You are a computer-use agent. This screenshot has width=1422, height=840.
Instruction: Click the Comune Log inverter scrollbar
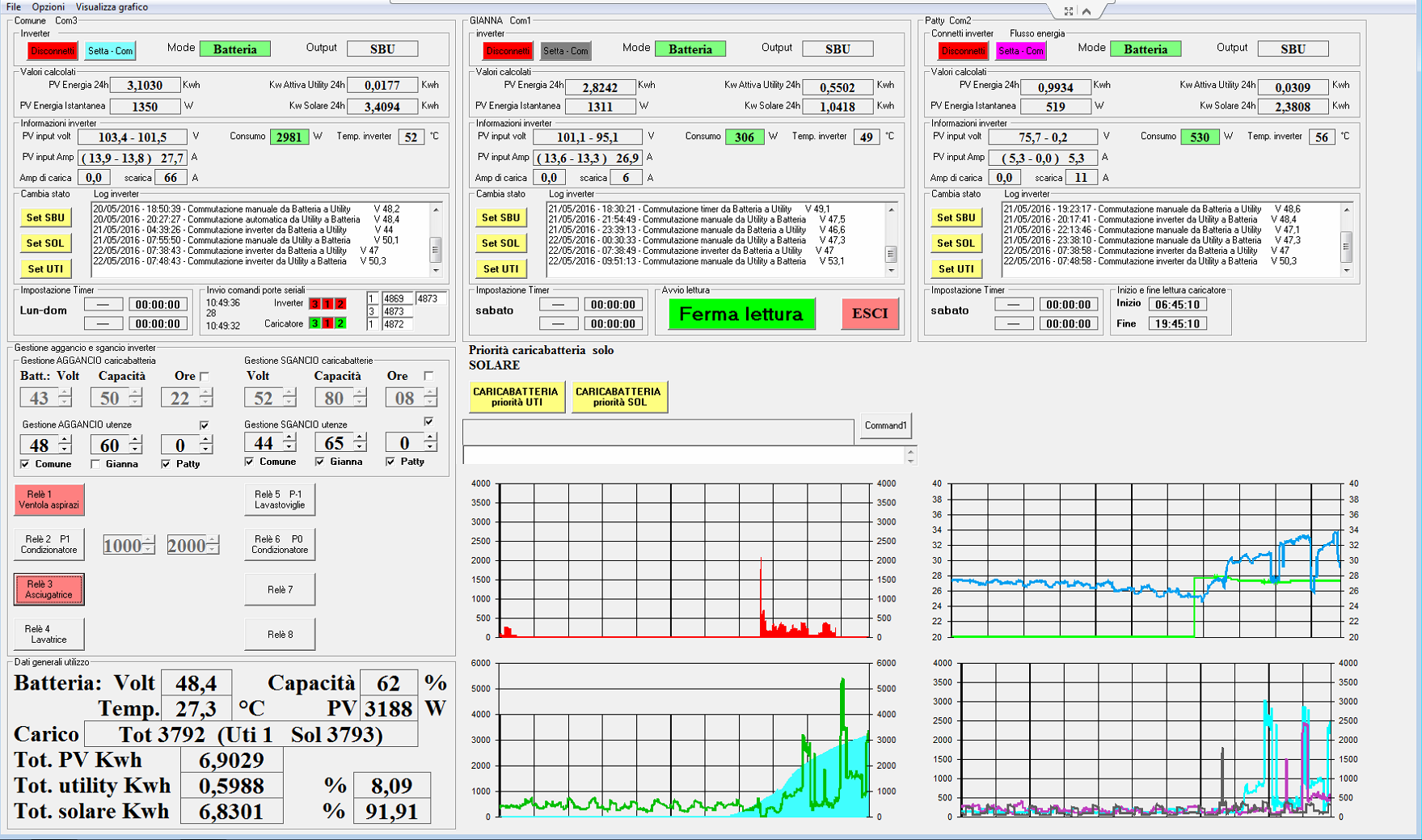pyautogui.click(x=436, y=240)
